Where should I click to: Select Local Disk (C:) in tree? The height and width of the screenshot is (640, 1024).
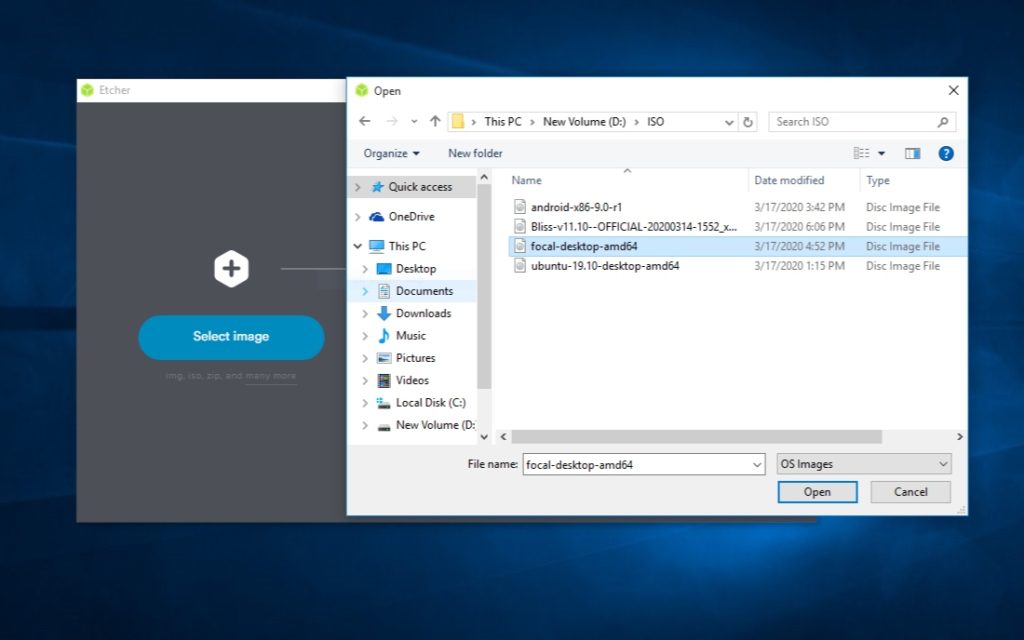pos(430,403)
